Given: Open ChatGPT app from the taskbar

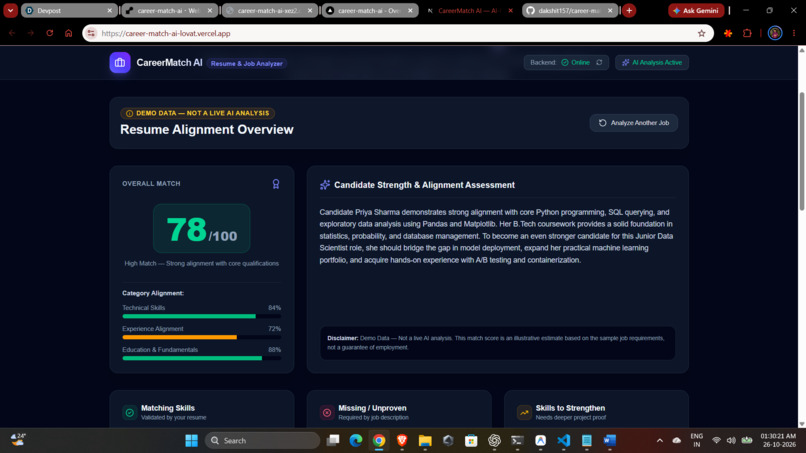Looking at the screenshot, I should tap(494, 441).
